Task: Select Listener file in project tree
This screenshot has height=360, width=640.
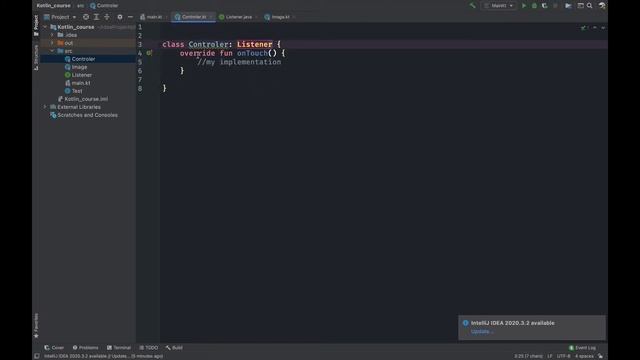Action: (x=82, y=75)
